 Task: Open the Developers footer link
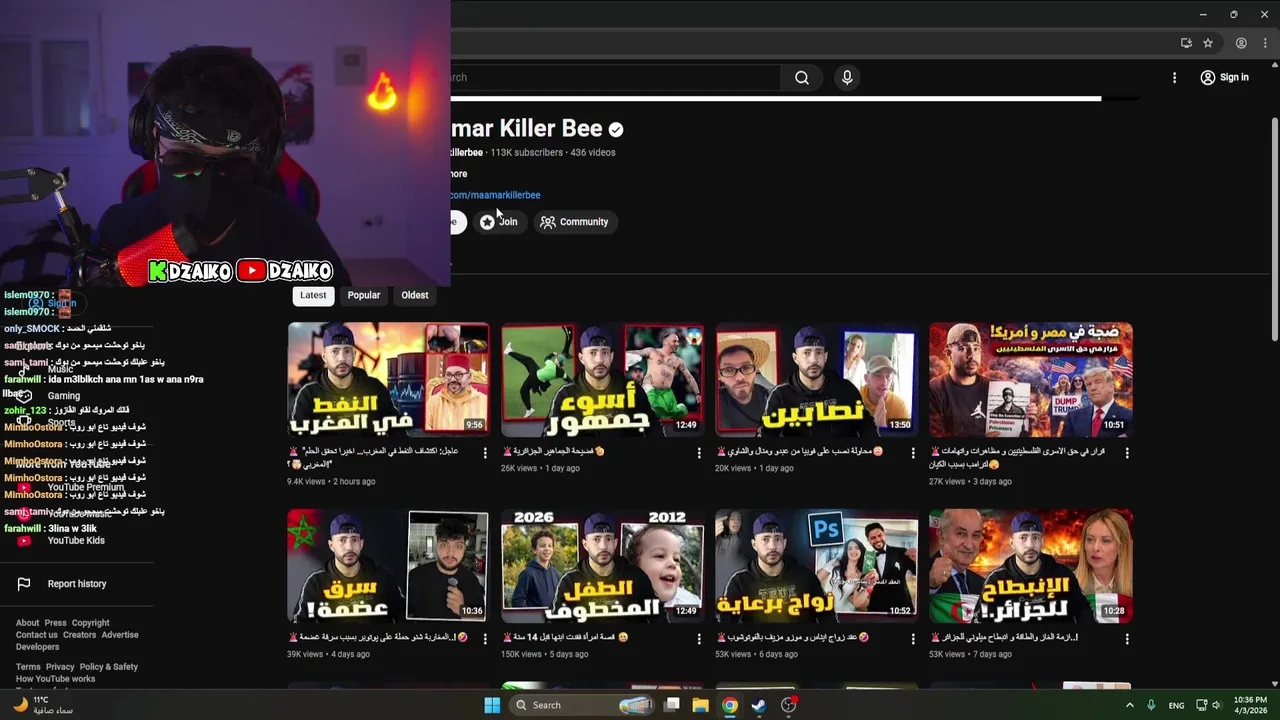[x=38, y=647]
